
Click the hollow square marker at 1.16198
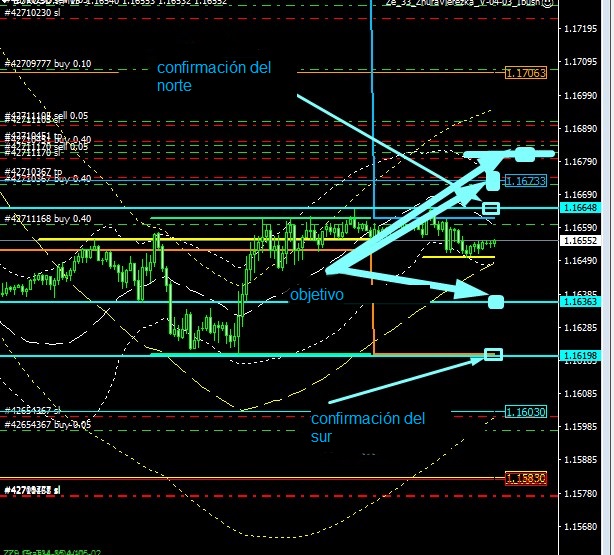point(492,354)
